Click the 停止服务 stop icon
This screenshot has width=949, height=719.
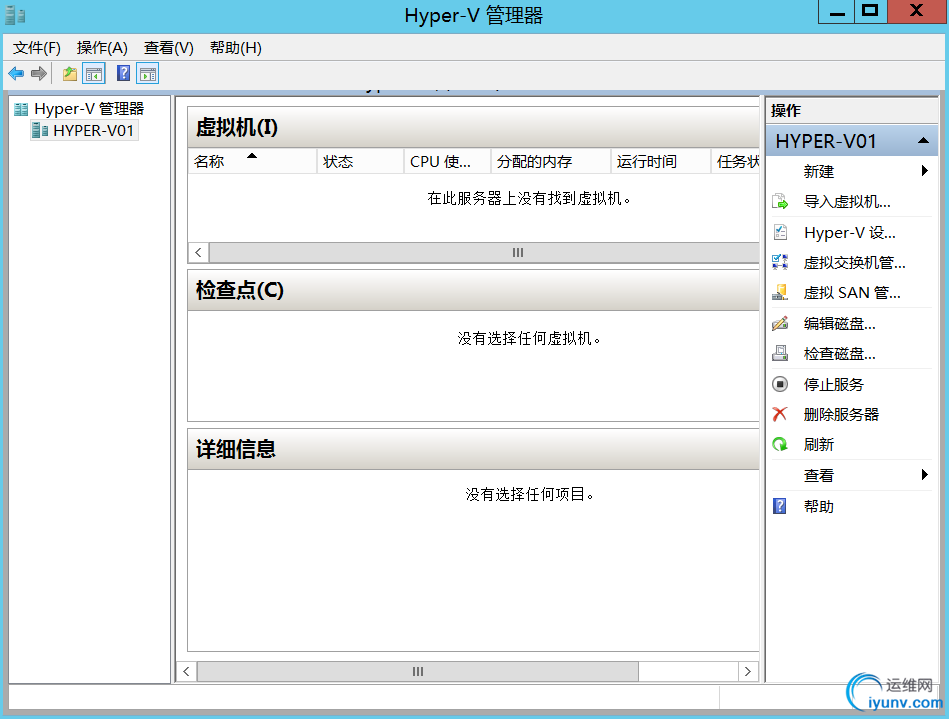(x=780, y=384)
